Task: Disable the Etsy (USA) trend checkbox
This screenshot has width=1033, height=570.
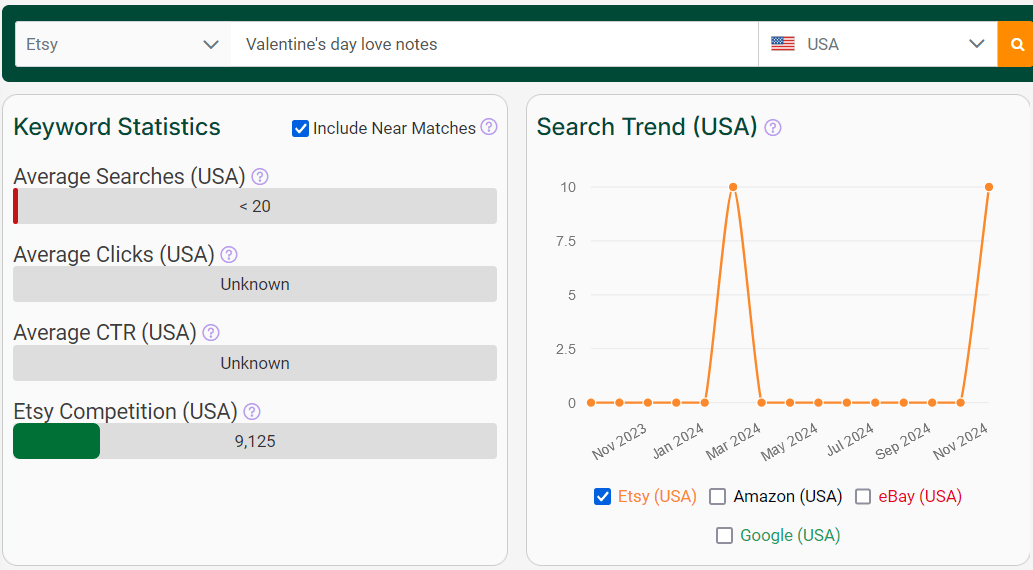Action: point(602,496)
